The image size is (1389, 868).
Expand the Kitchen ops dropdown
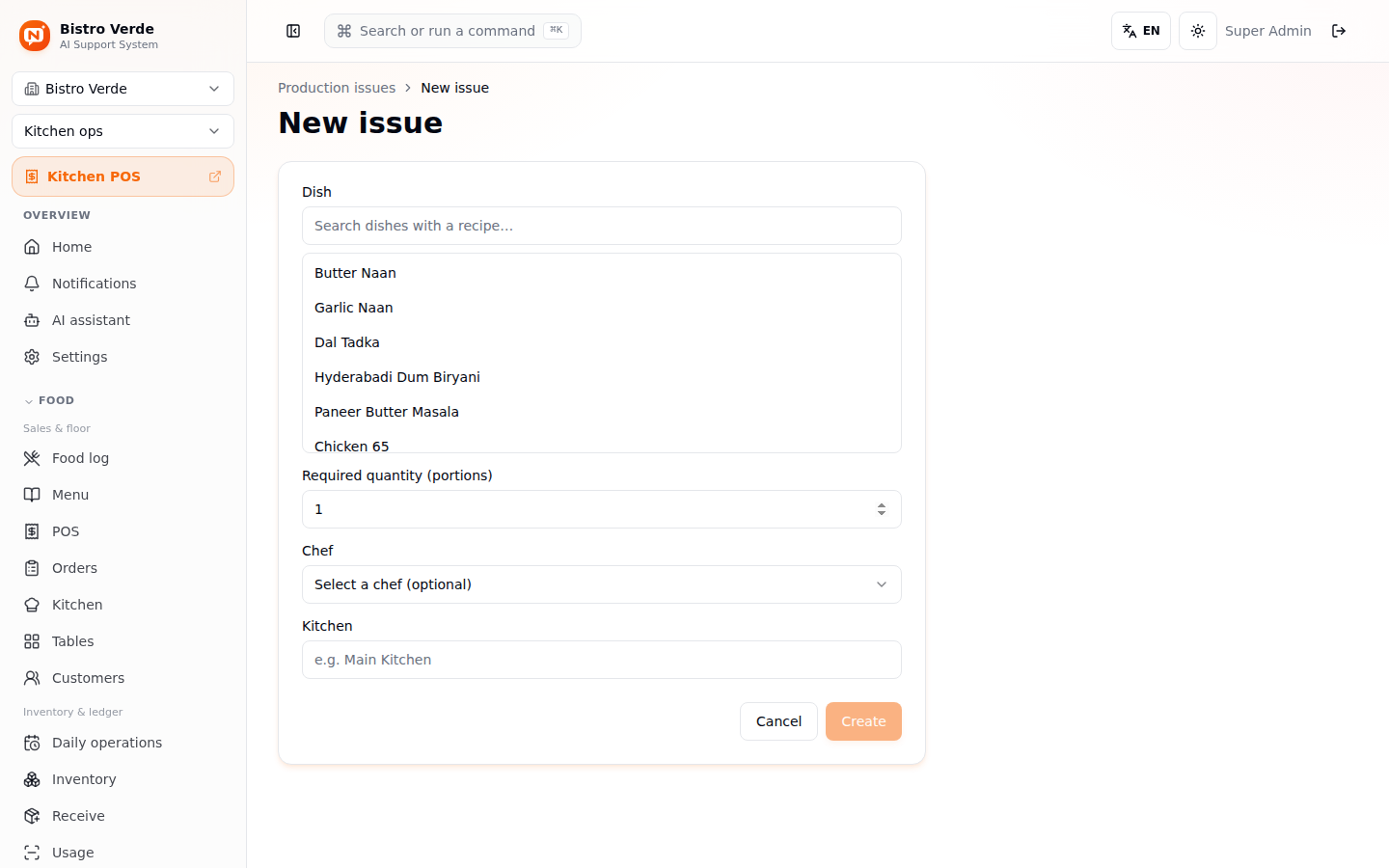(x=123, y=131)
